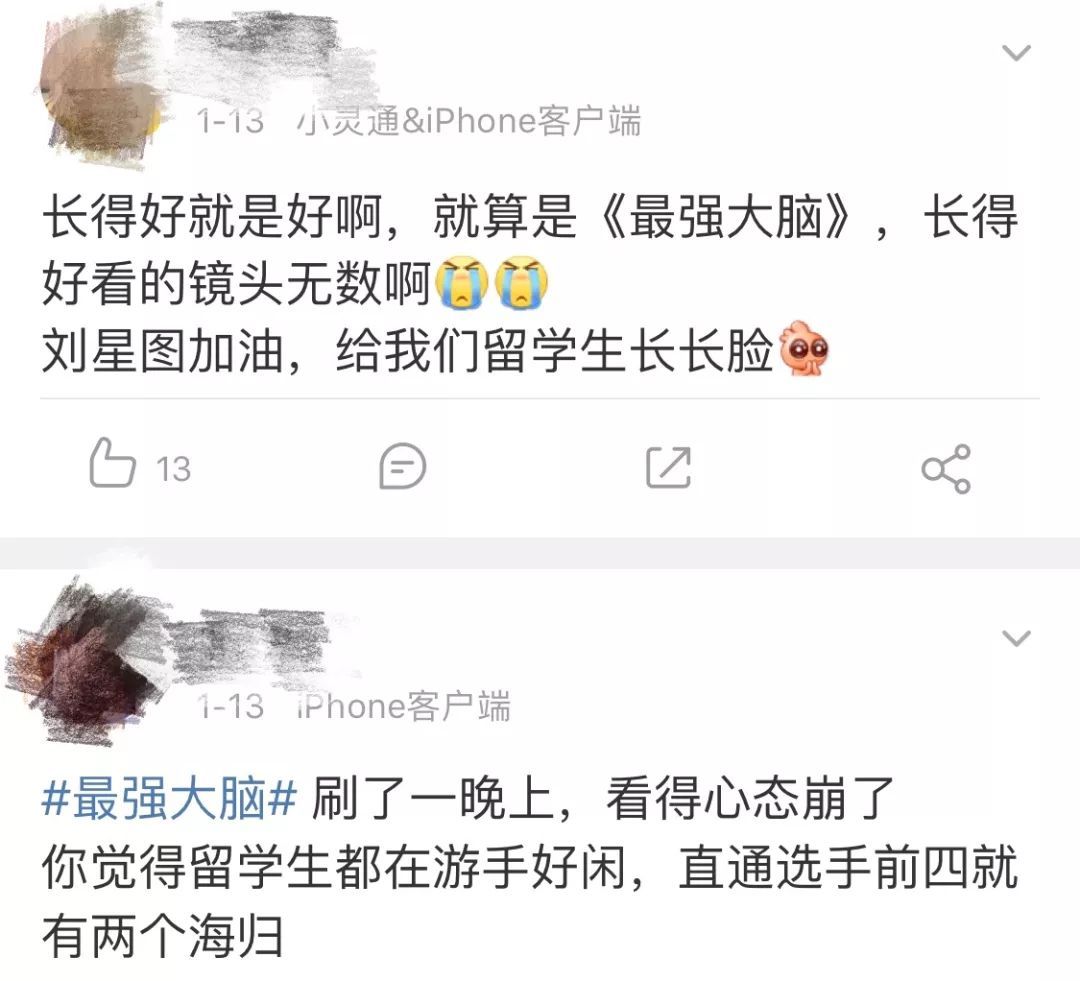Tap the share icon under the first post

pos(946,469)
